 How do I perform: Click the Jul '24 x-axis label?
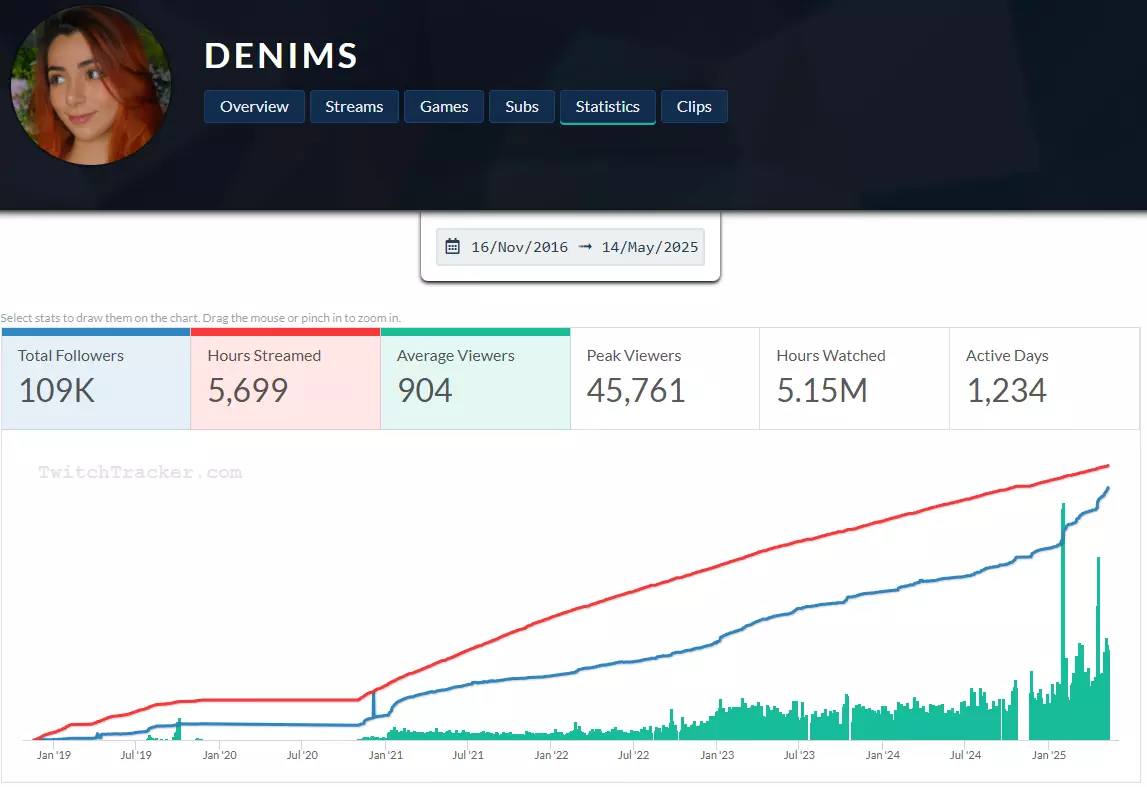pos(966,755)
